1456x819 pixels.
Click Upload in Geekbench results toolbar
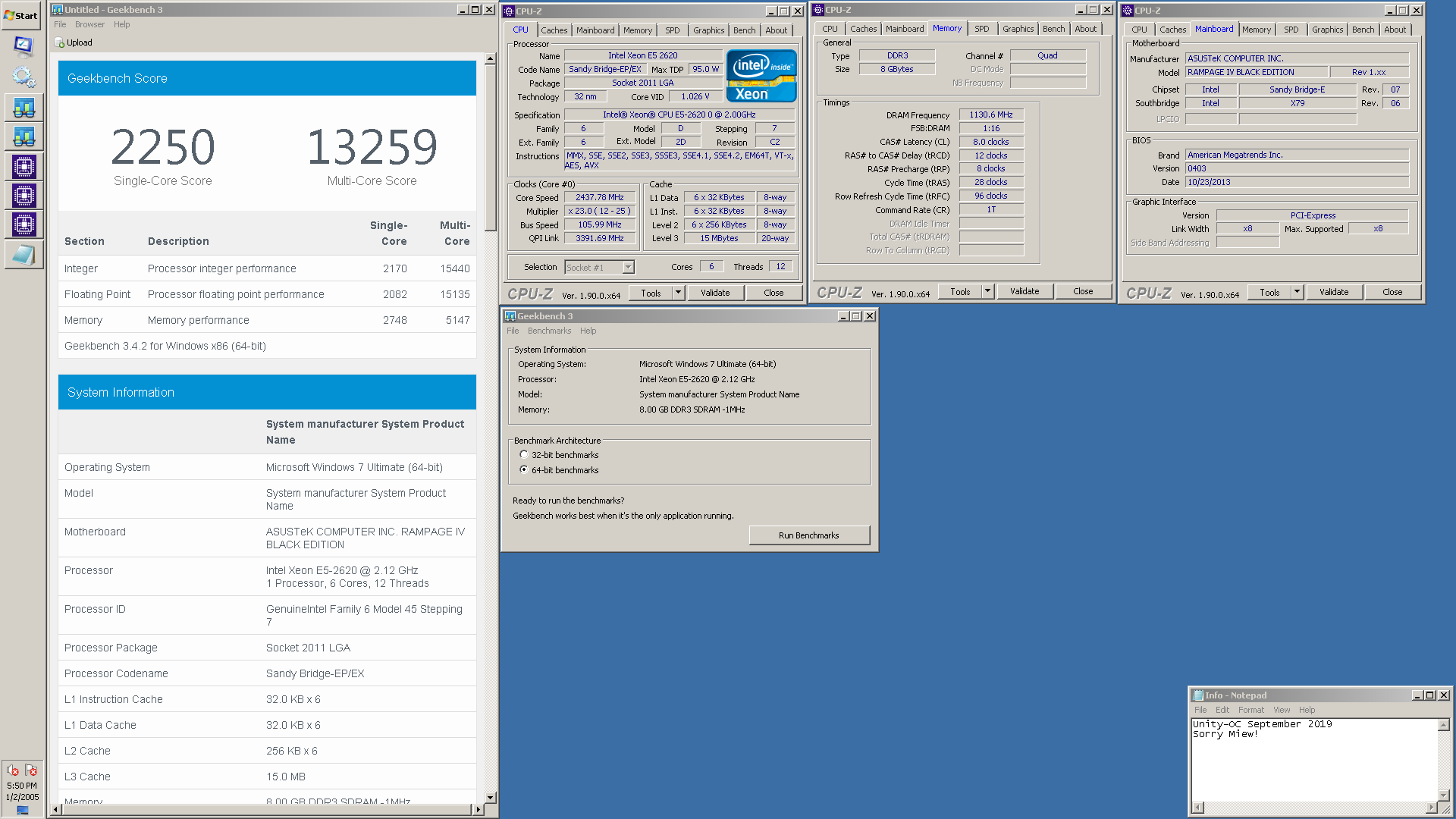coord(74,42)
